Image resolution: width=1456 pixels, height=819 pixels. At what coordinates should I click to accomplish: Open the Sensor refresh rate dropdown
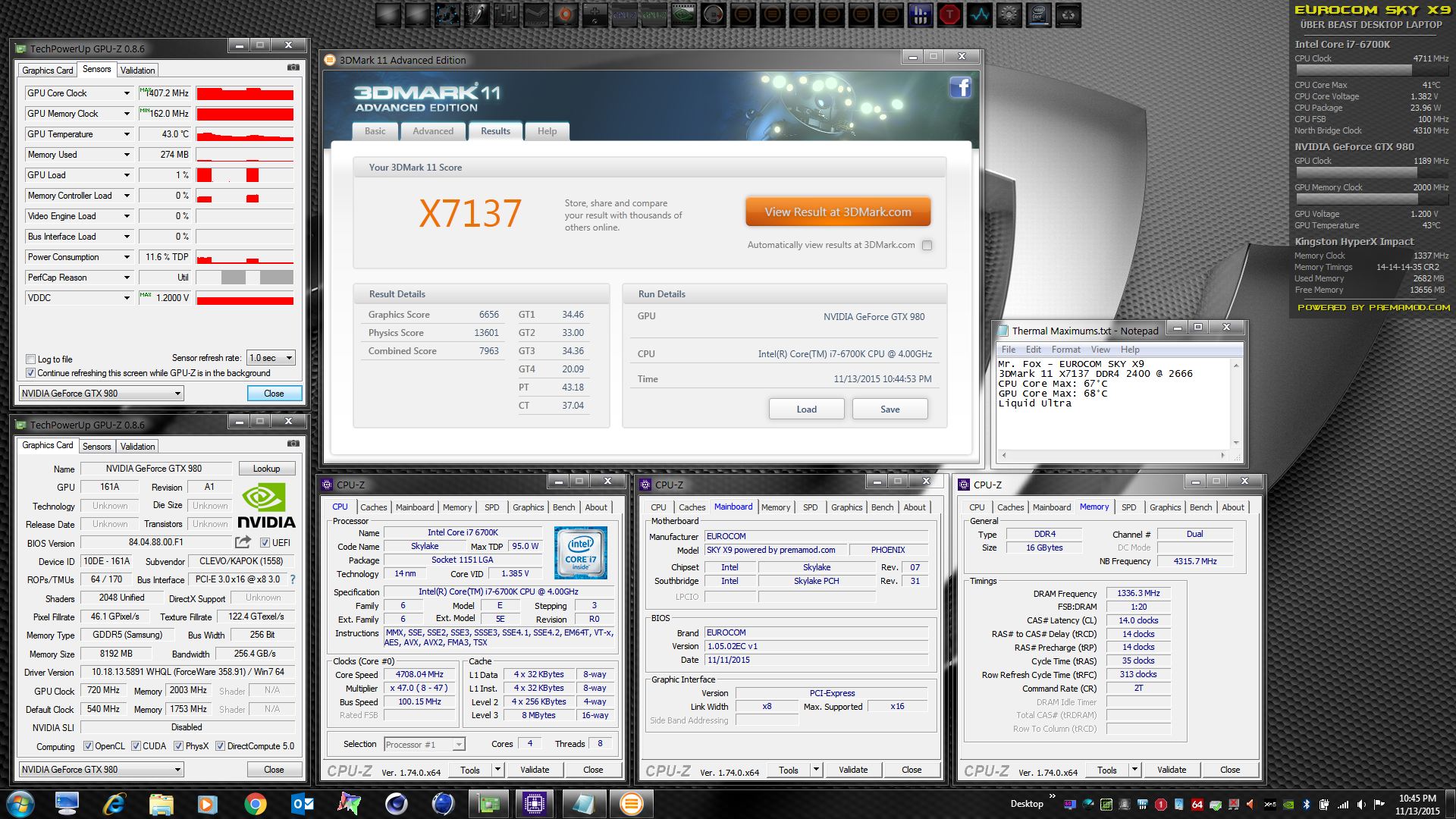point(271,358)
